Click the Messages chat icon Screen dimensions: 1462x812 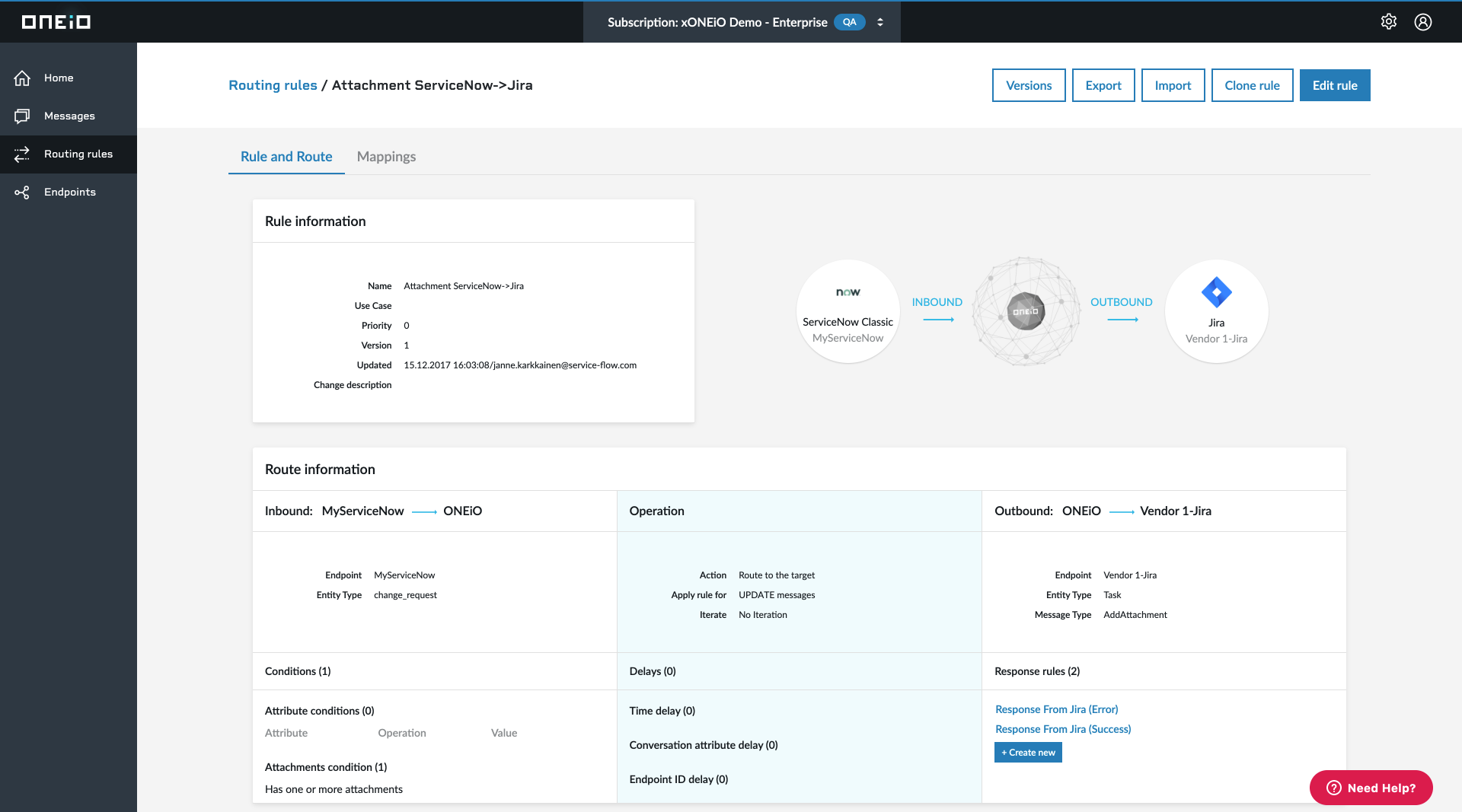pyautogui.click(x=22, y=116)
